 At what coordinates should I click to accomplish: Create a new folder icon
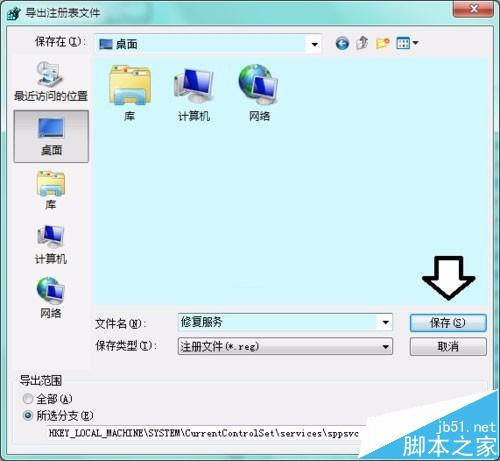click(382, 43)
